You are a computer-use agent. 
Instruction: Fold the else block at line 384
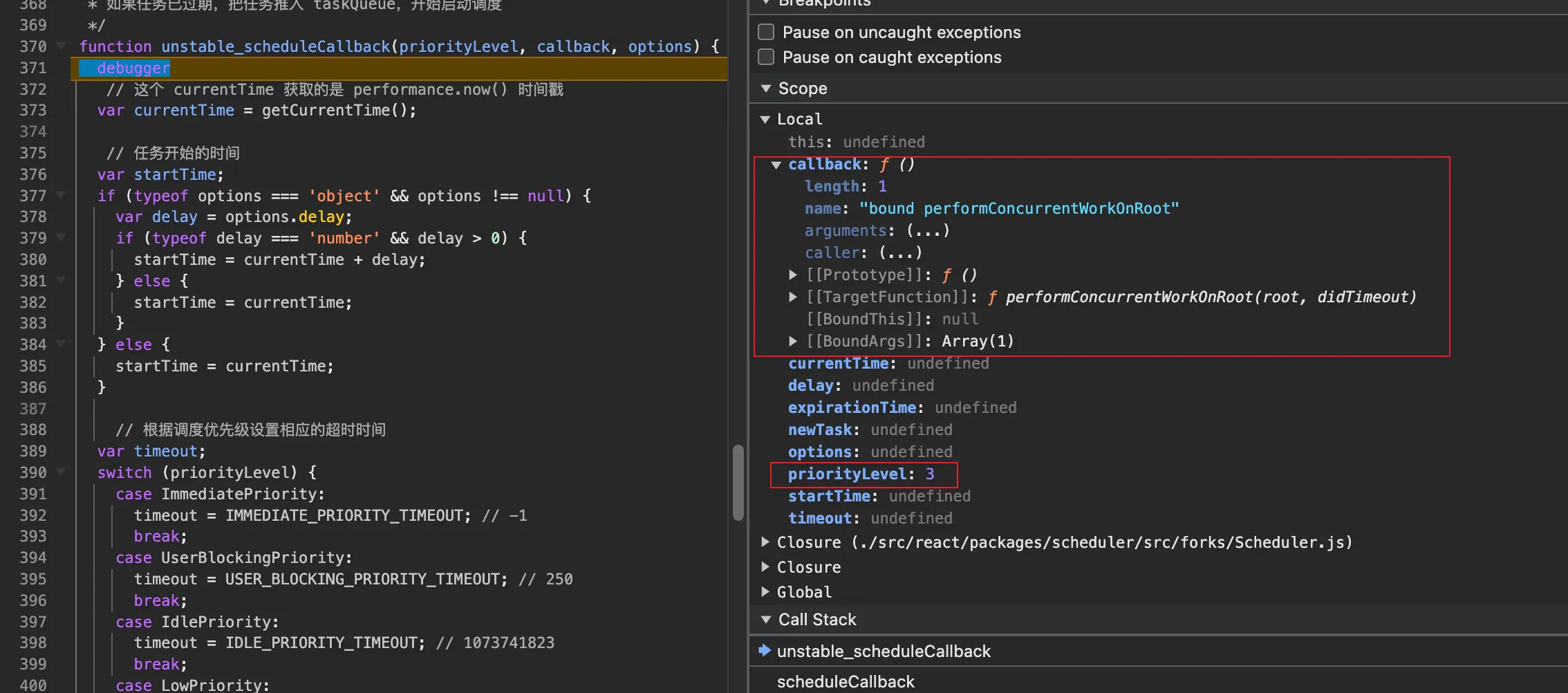click(x=61, y=344)
